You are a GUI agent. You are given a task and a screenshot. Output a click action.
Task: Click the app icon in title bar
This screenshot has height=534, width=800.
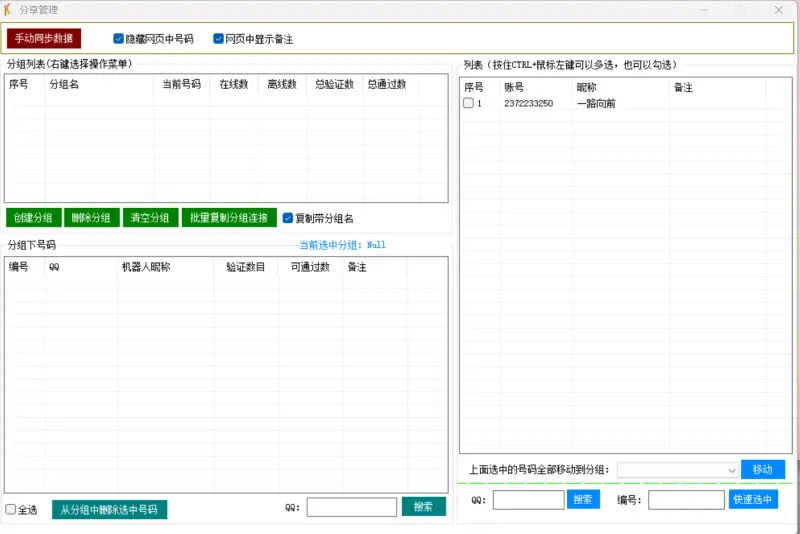(9, 9)
